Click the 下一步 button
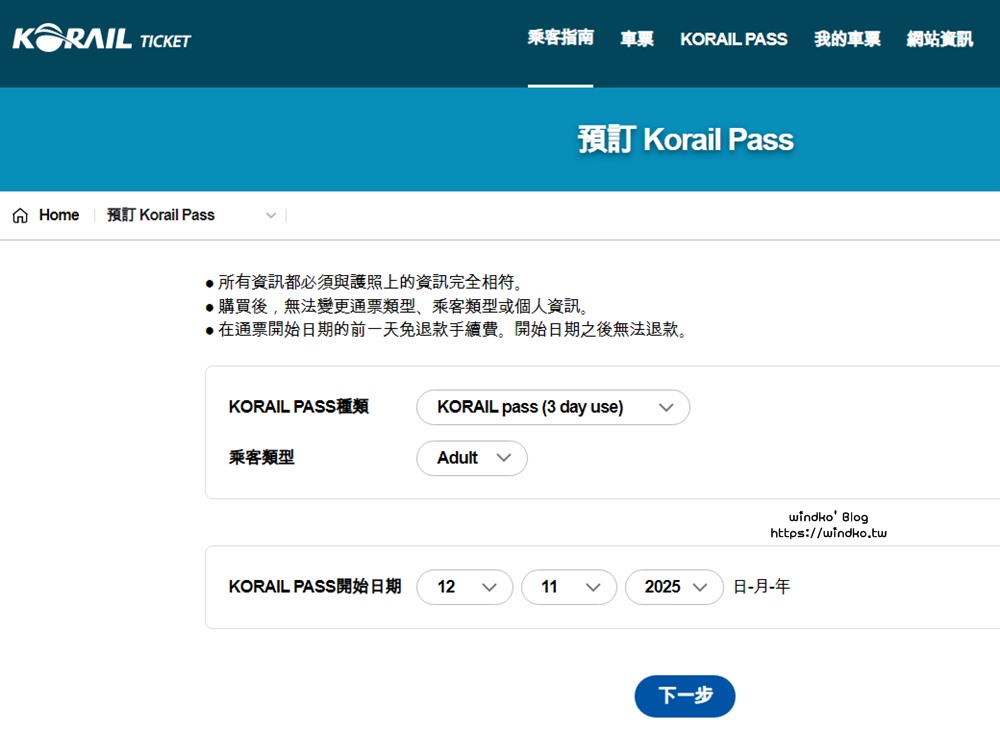This screenshot has height=731, width=1000. (685, 696)
